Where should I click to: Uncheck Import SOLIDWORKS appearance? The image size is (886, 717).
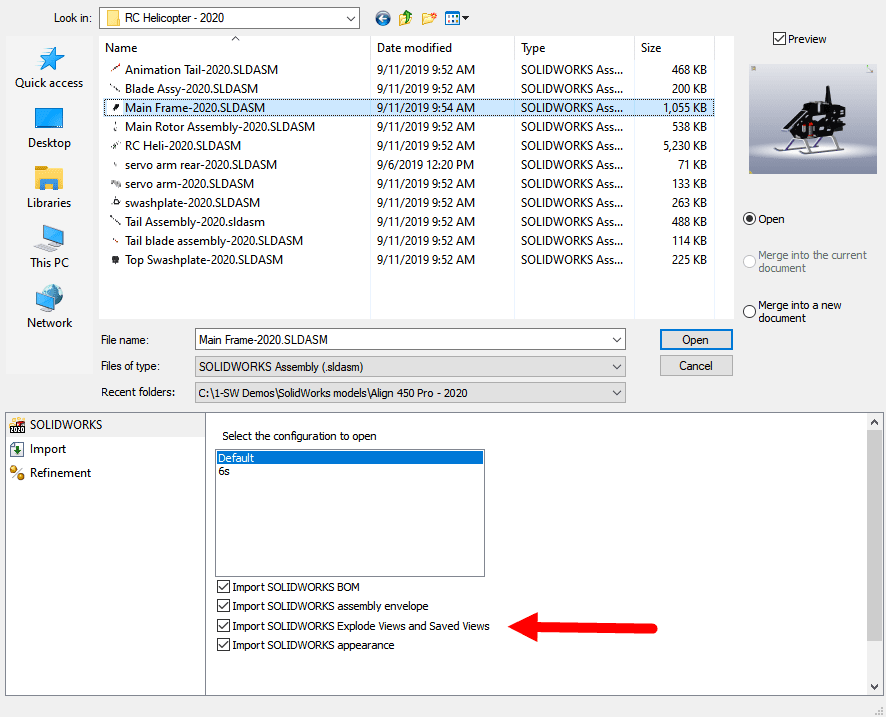(223, 645)
